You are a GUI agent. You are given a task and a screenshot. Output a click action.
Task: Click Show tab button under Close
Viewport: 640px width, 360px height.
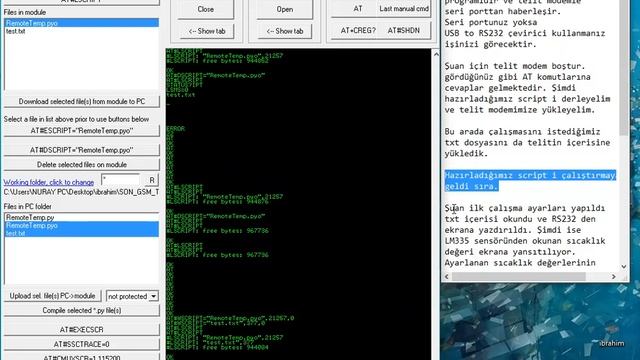pyautogui.click(x=206, y=31)
